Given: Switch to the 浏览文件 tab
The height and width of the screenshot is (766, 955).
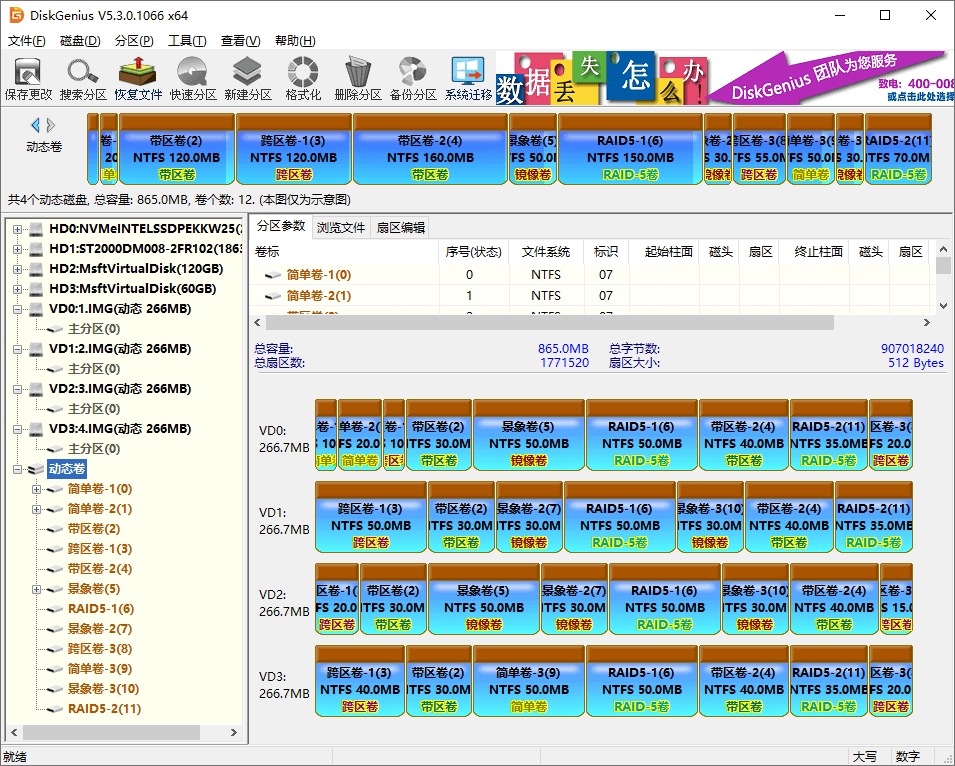Looking at the screenshot, I should [341, 227].
